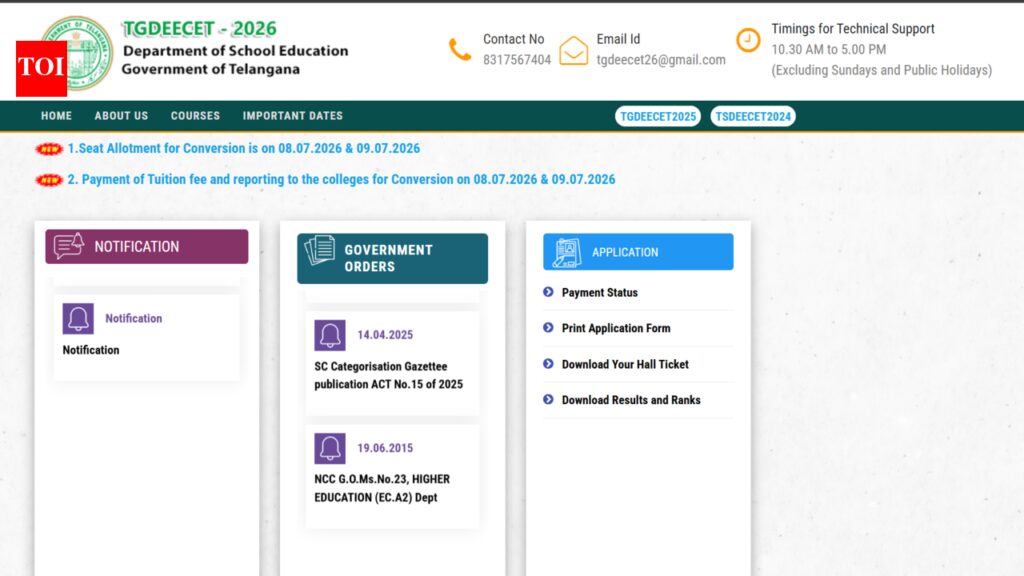Viewport: 1024px width, 576px height.
Task: Click arrow bullet beside Payment Status
Action: 548,292
